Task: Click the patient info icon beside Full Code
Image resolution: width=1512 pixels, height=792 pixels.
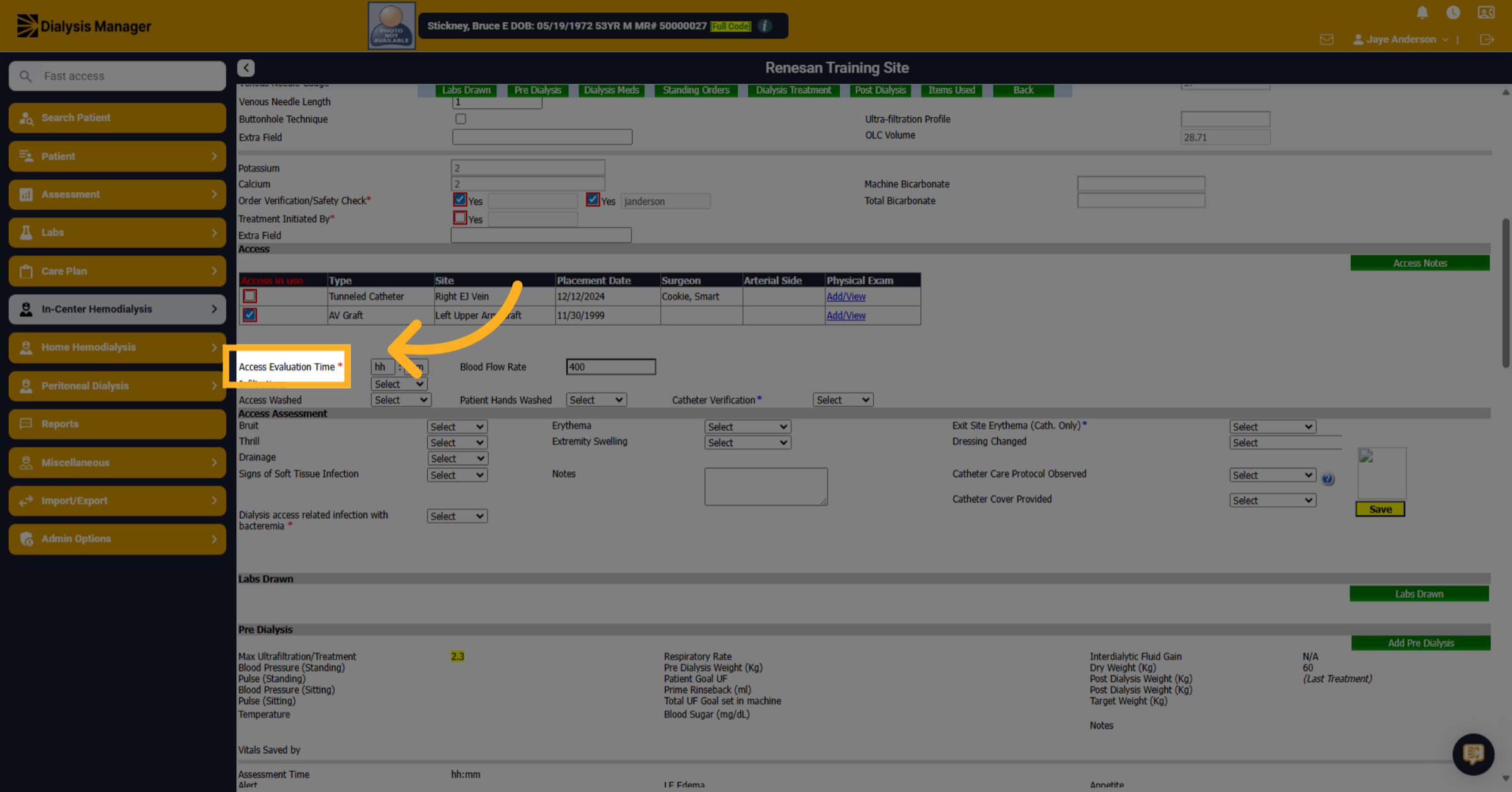Action: pos(765,26)
